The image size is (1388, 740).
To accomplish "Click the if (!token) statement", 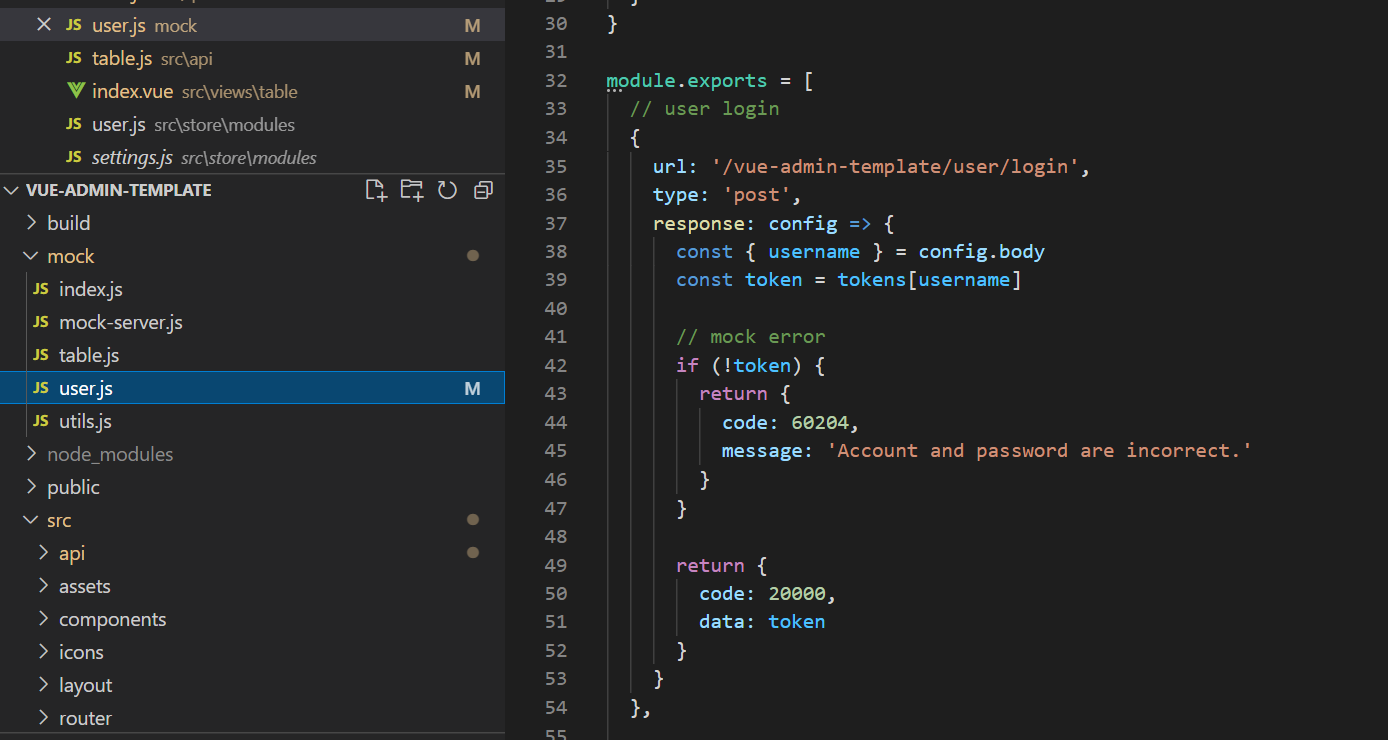I will (x=750, y=365).
